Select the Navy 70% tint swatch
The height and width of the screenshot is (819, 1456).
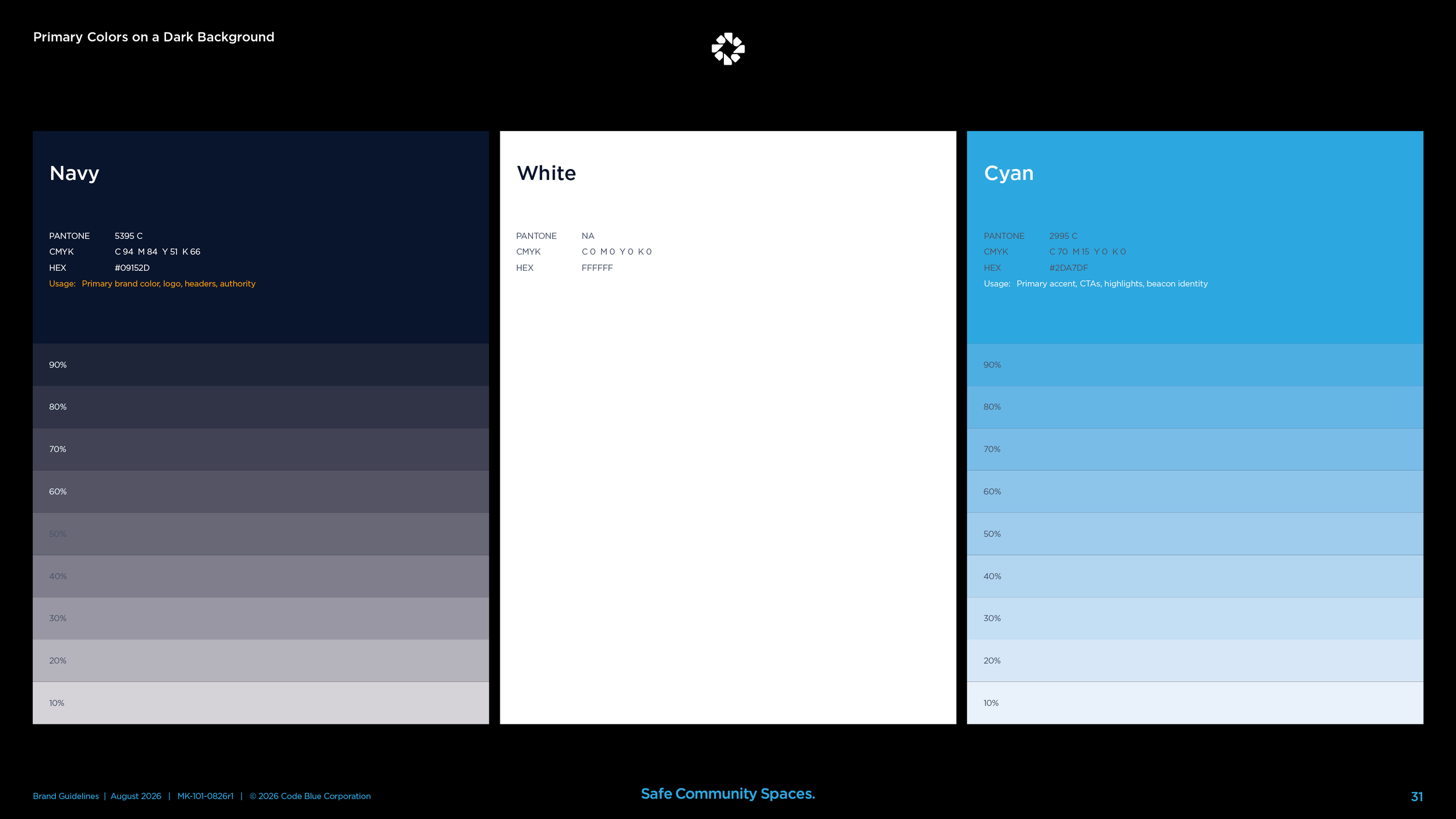(261, 450)
